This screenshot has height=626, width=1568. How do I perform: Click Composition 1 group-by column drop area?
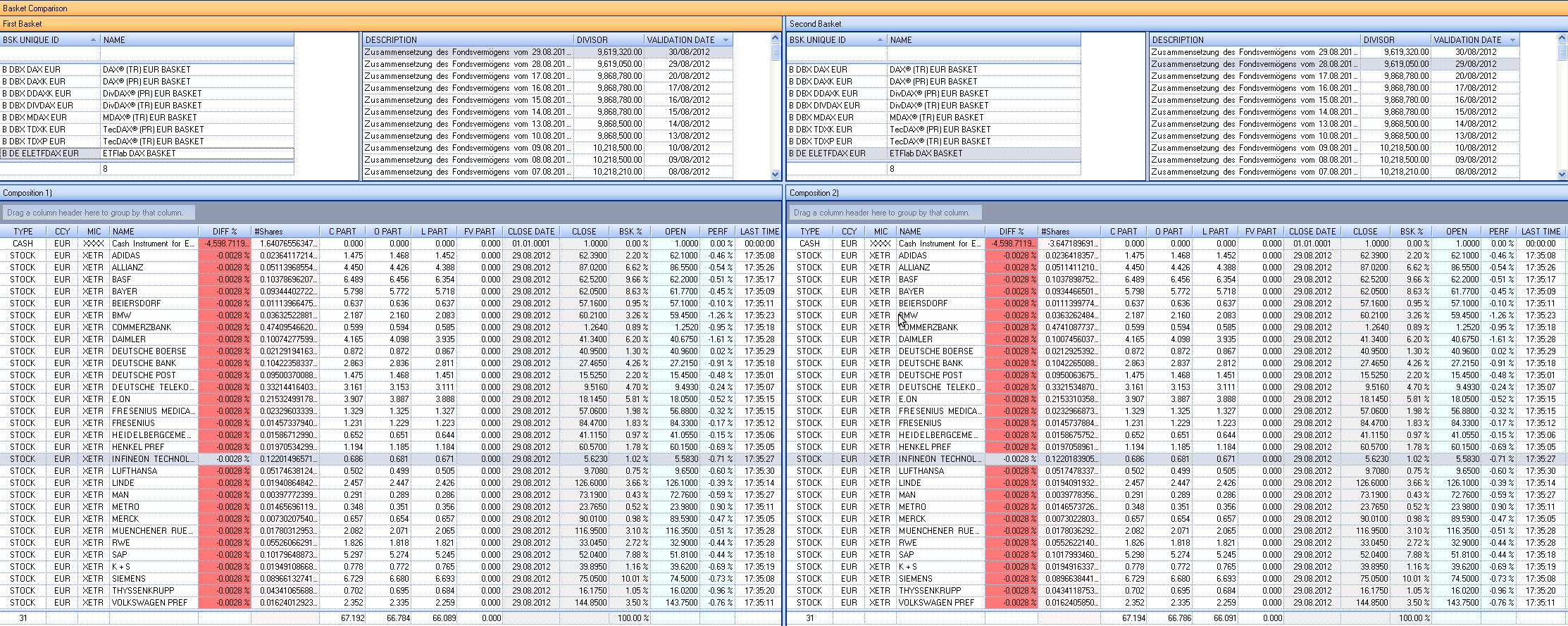[x=99, y=213]
